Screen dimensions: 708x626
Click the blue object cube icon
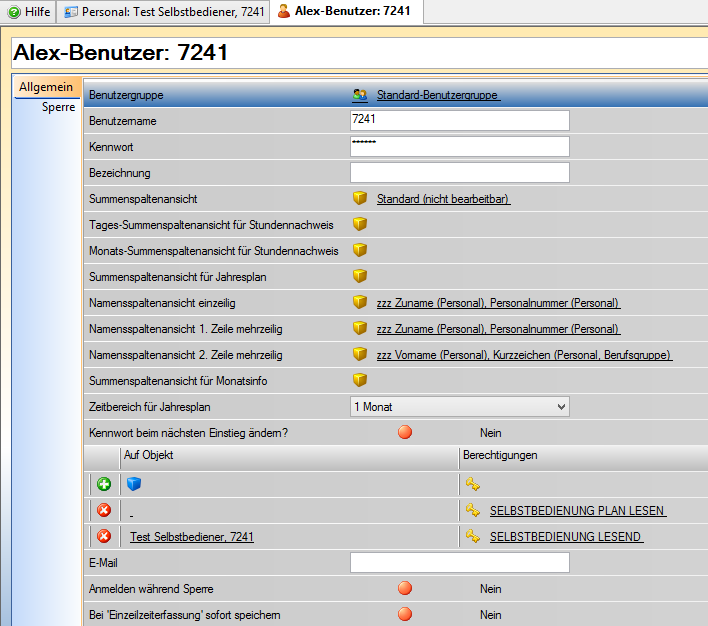(x=135, y=484)
